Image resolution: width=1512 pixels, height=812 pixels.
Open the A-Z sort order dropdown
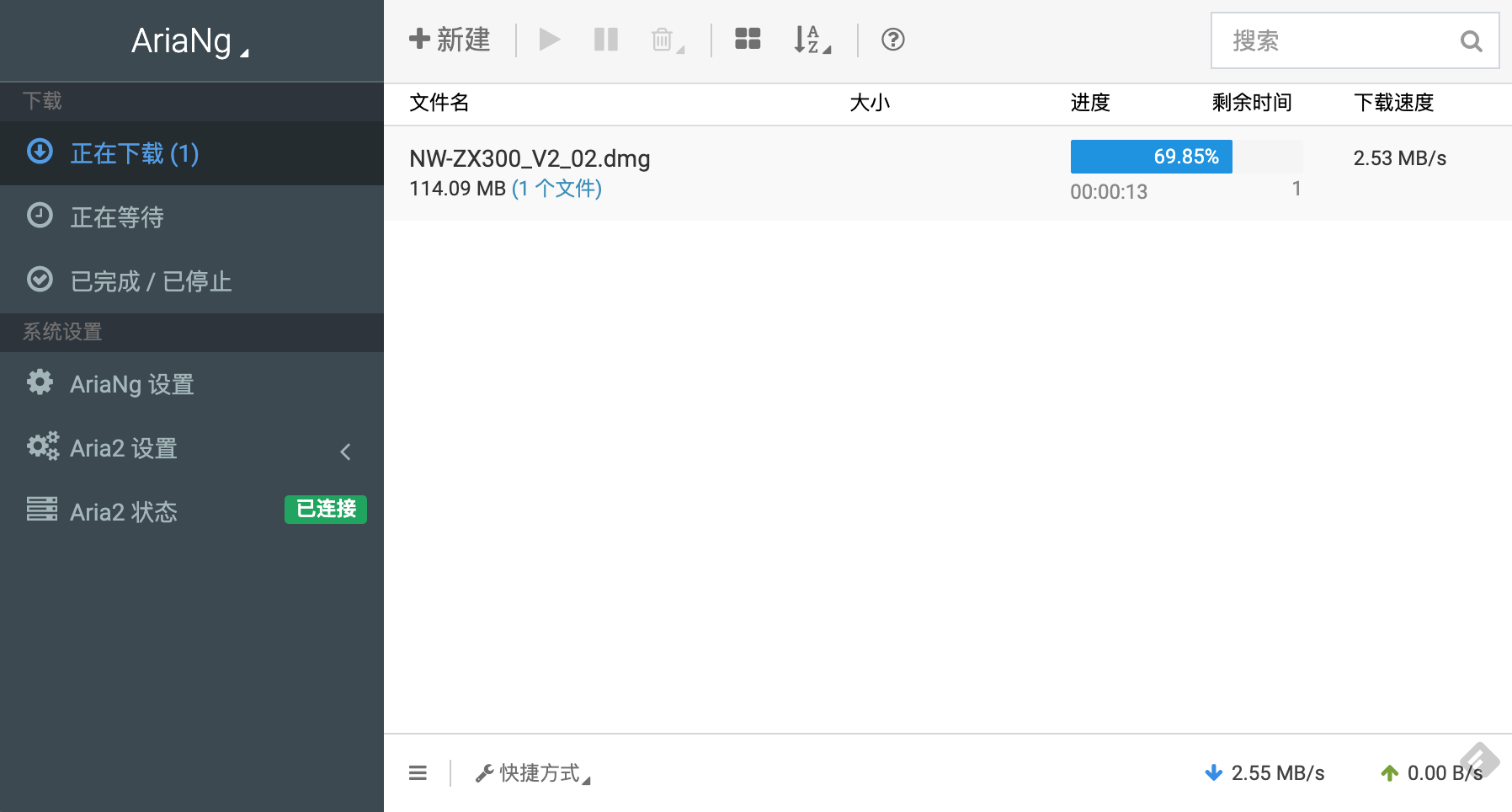[x=812, y=40]
